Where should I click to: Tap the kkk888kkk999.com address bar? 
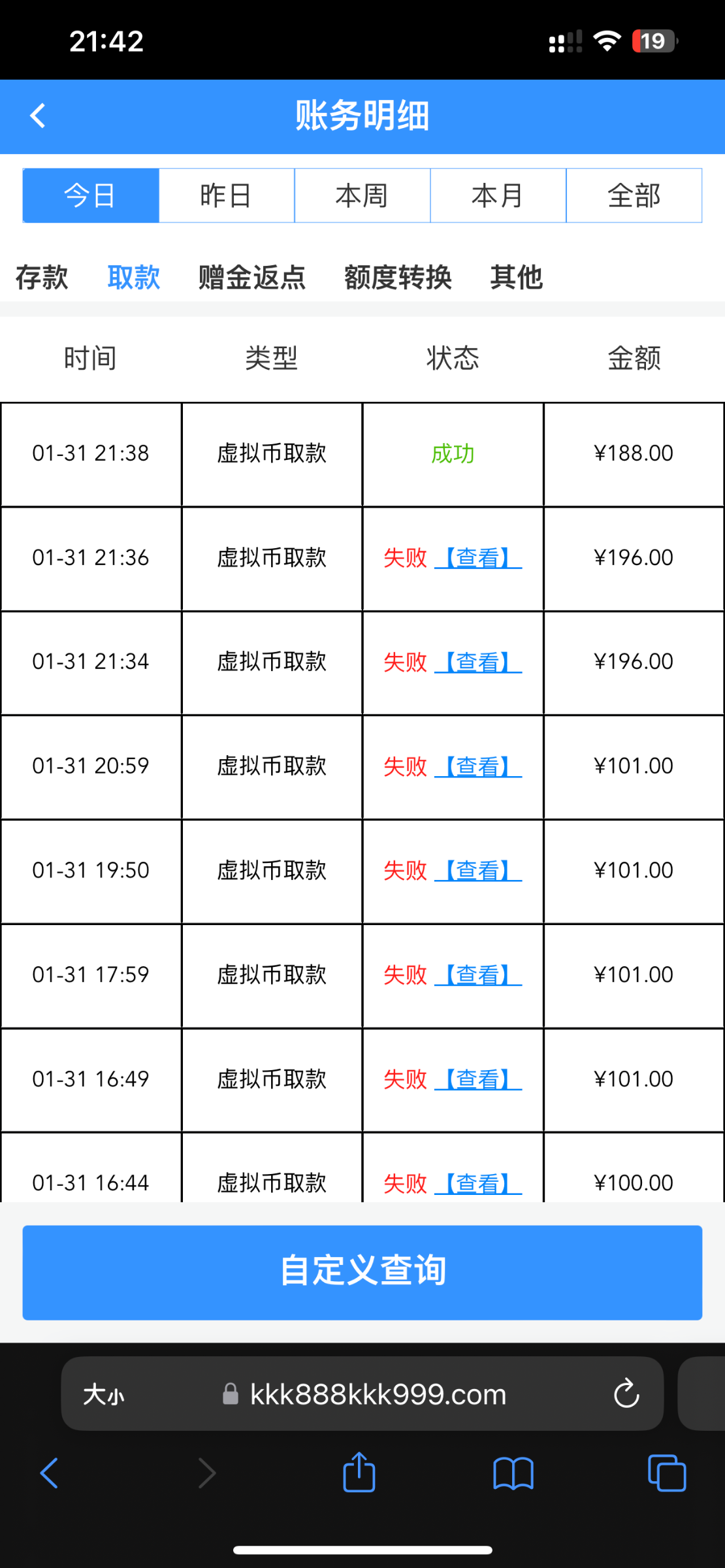coord(378,1395)
